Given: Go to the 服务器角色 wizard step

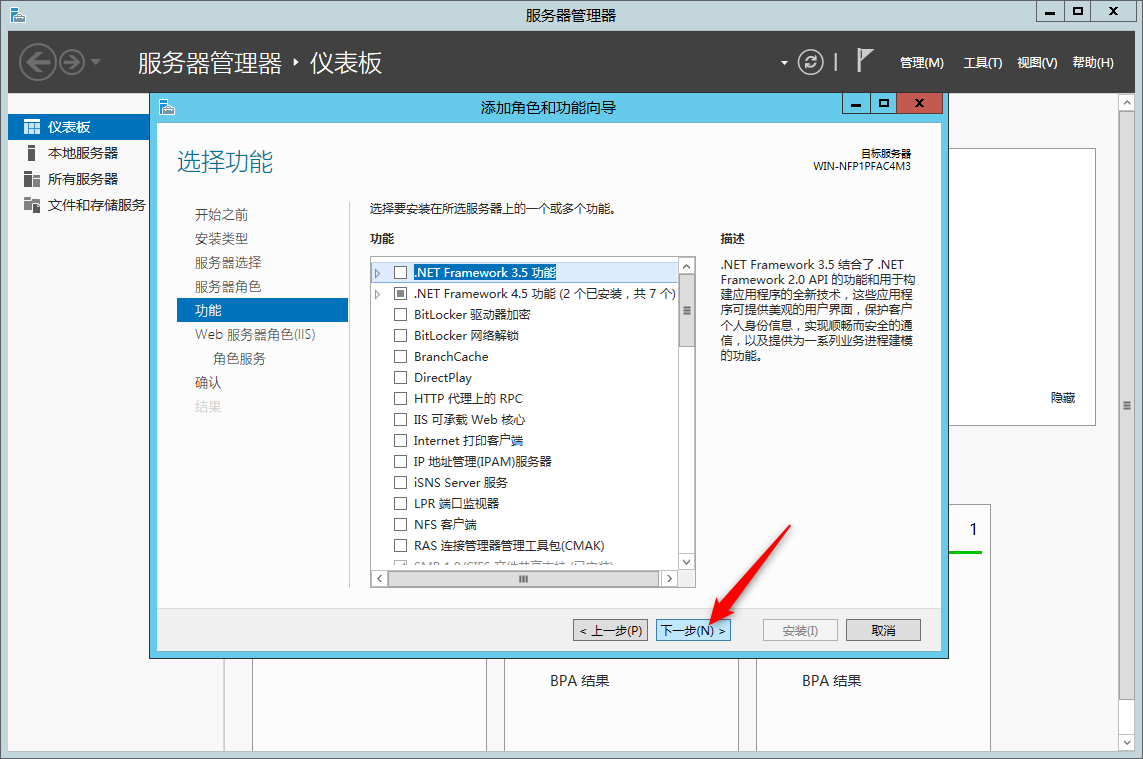Looking at the screenshot, I should [x=228, y=287].
